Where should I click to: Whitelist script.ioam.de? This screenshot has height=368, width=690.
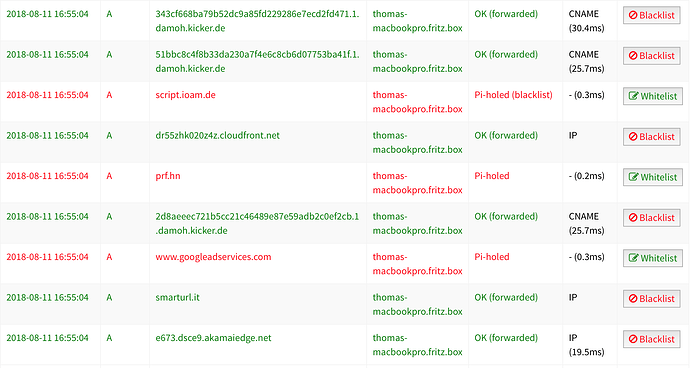653,96
